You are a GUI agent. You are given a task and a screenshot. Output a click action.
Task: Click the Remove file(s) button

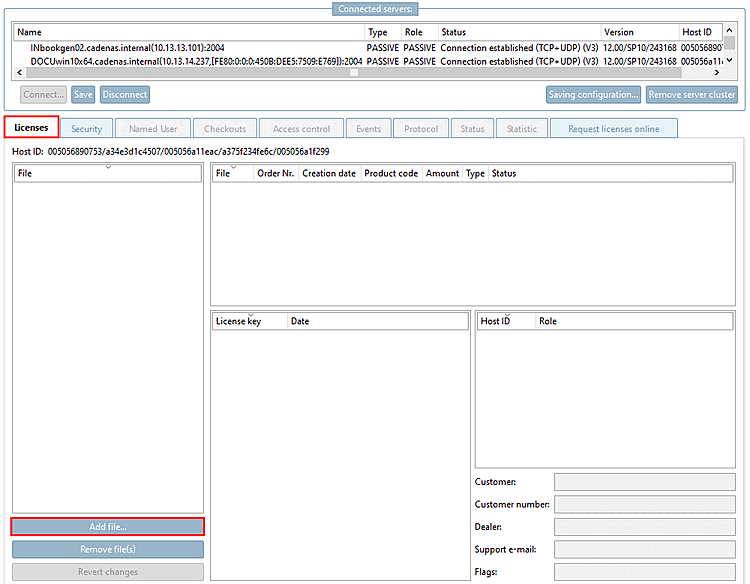pyautogui.click(x=108, y=549)
